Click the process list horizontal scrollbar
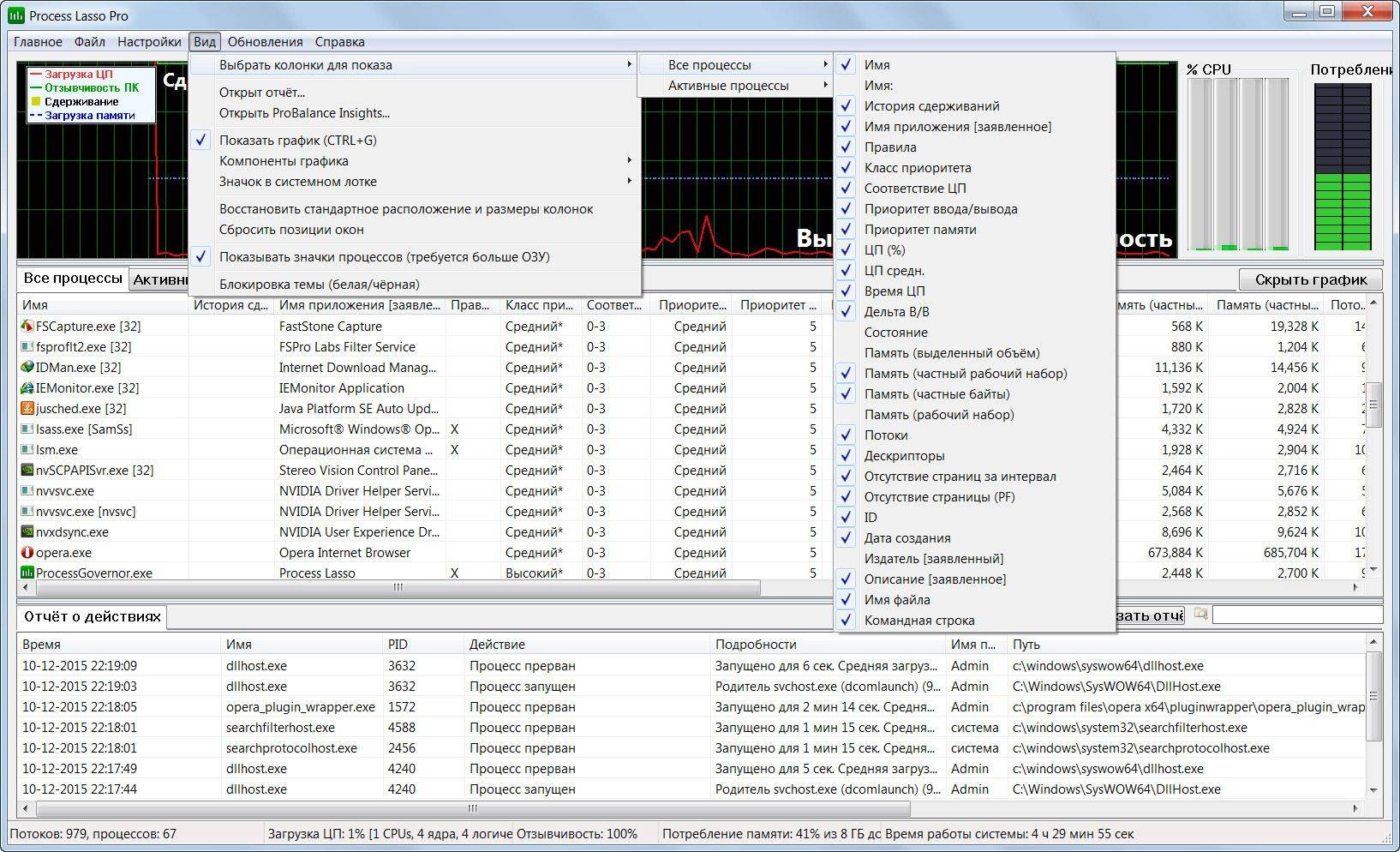This screenshot has width=1400, height=852. coord(398,588)
